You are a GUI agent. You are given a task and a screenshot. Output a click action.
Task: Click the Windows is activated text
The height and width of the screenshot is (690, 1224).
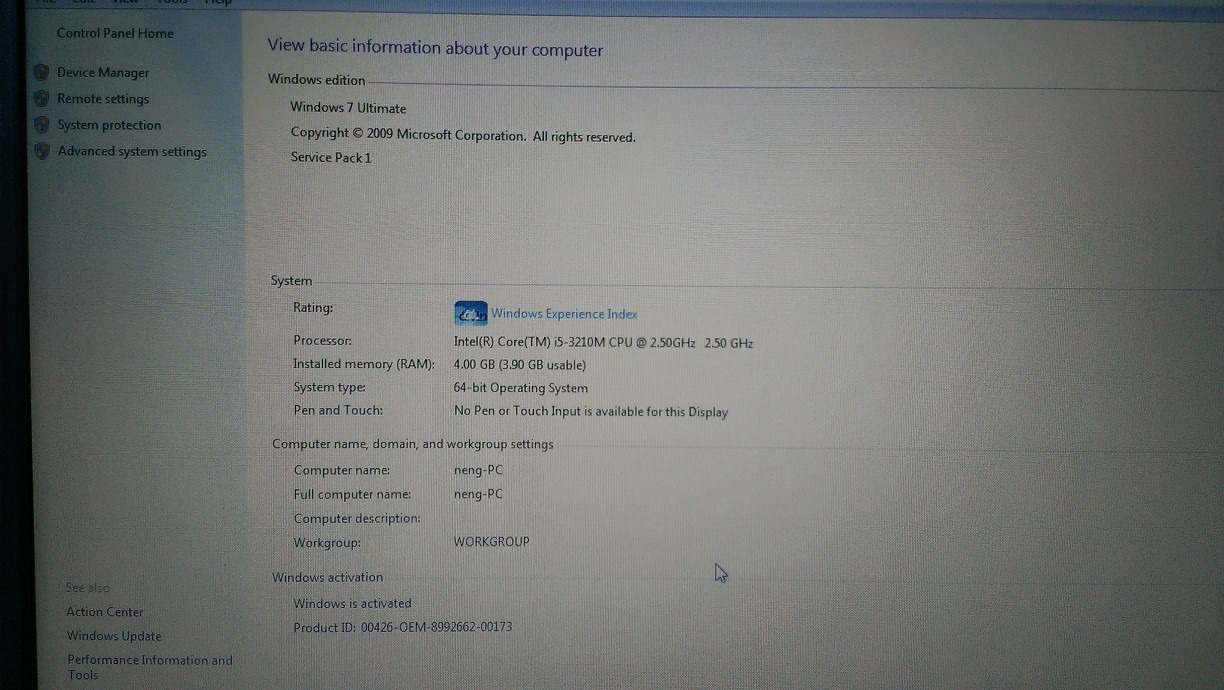pos(352,603)
